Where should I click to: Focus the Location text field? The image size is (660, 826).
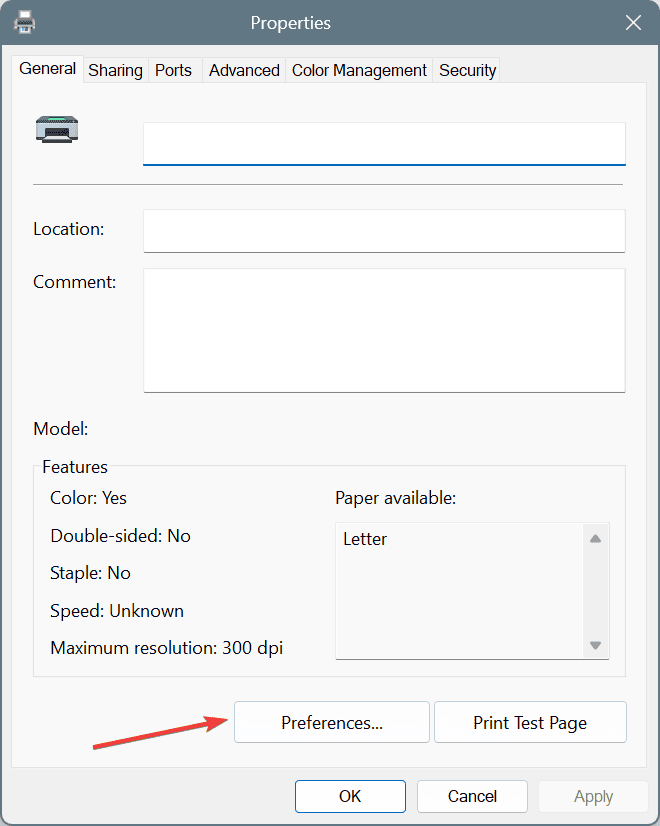pyautogui.click(x=384, y=231)
